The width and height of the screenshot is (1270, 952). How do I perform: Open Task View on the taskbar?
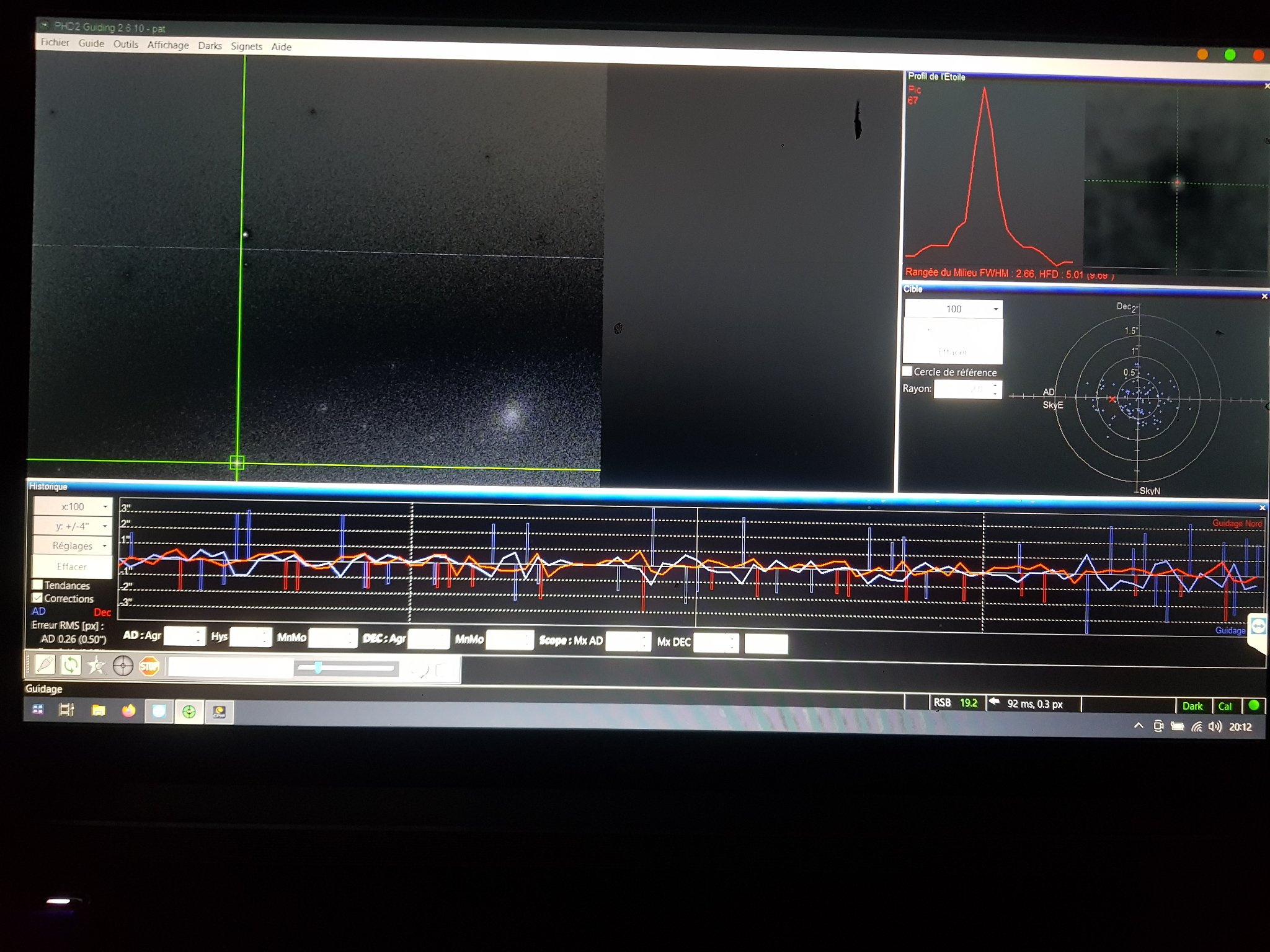(67, 710)
